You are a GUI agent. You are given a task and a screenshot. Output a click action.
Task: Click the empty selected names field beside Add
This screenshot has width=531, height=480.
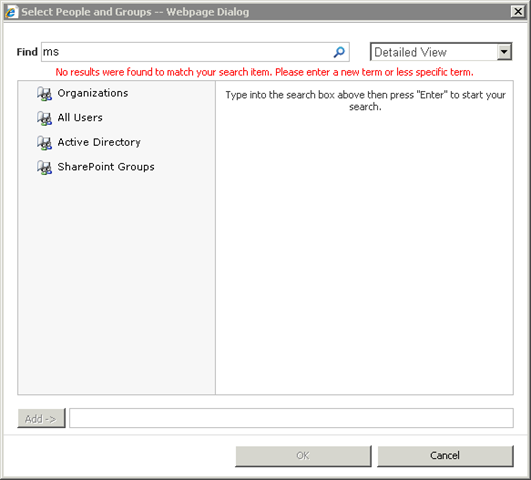click(291, 418)
